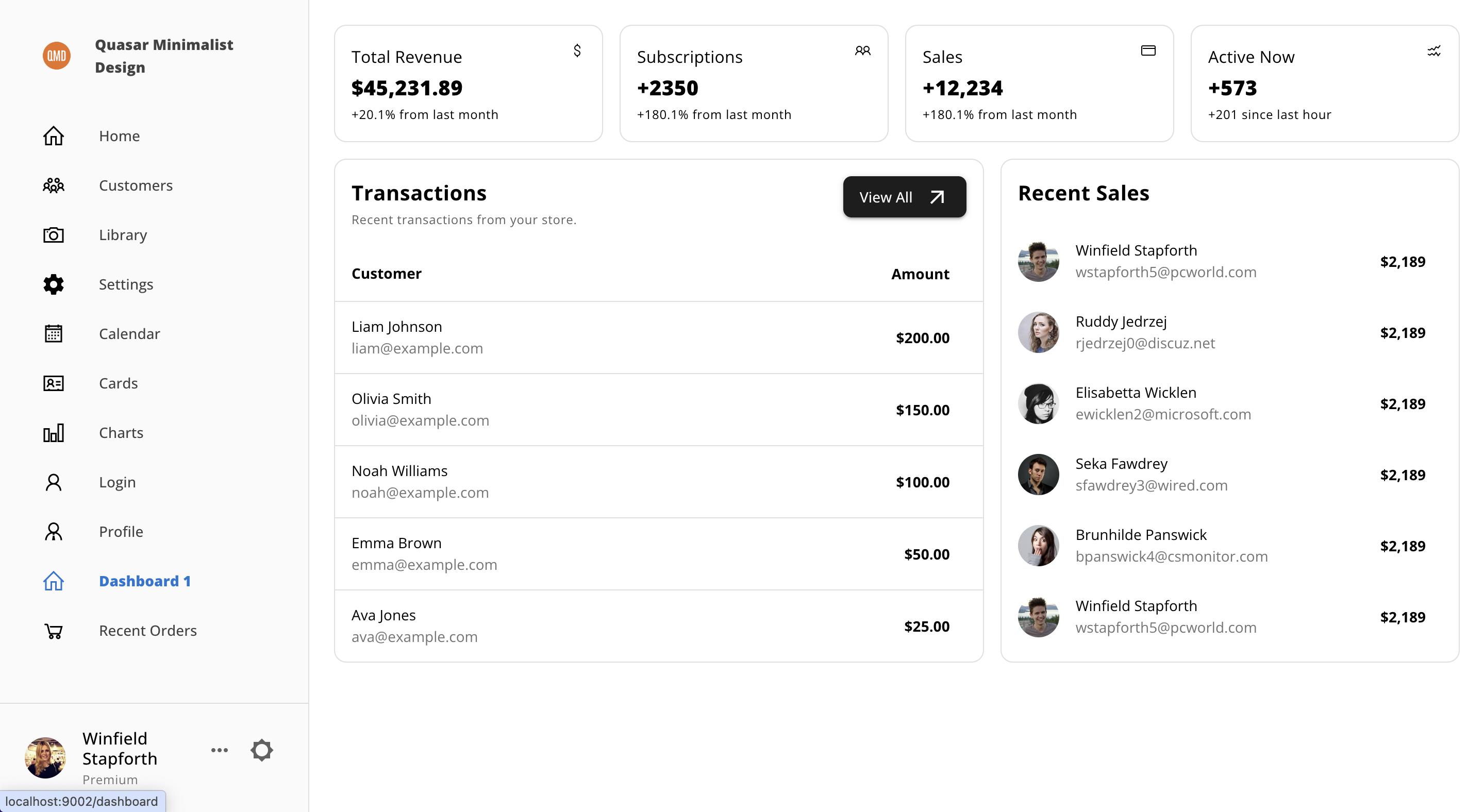Click the Subscriptions users icon
This screenshot has height=812, width=1467.
(x=863, y=50)
